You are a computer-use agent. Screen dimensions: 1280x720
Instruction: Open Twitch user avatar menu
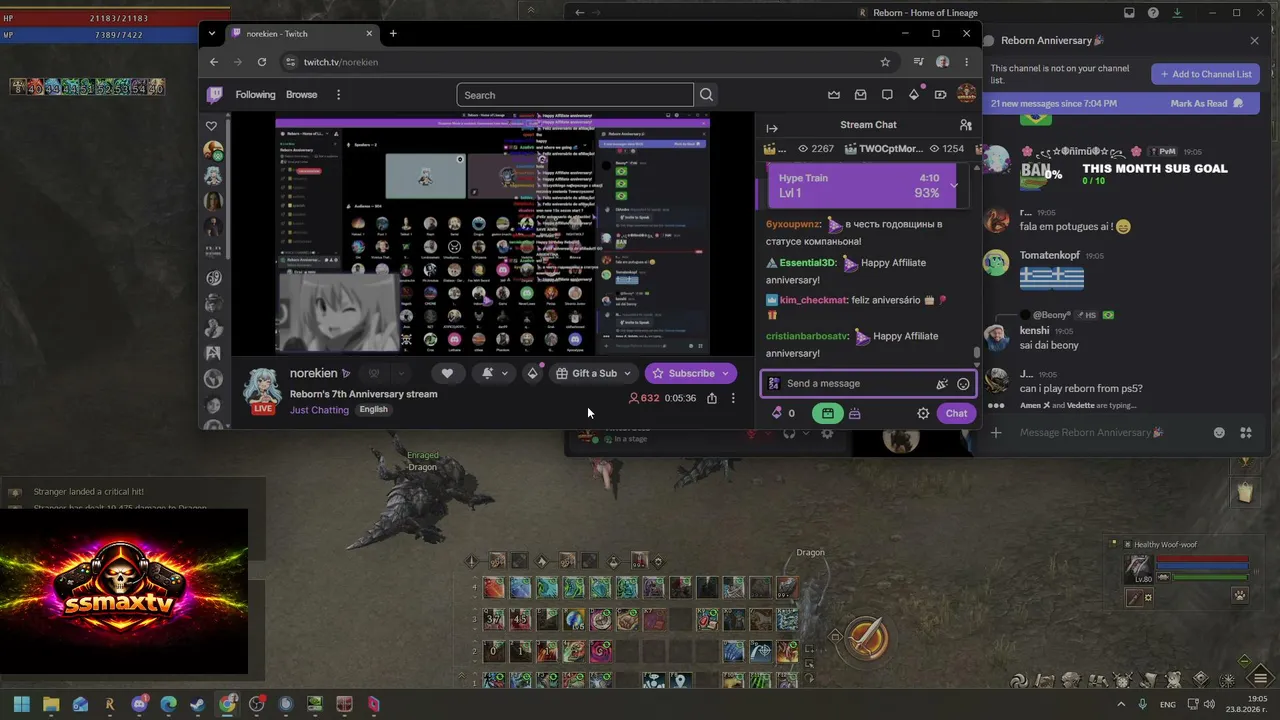tap(966, 94)
